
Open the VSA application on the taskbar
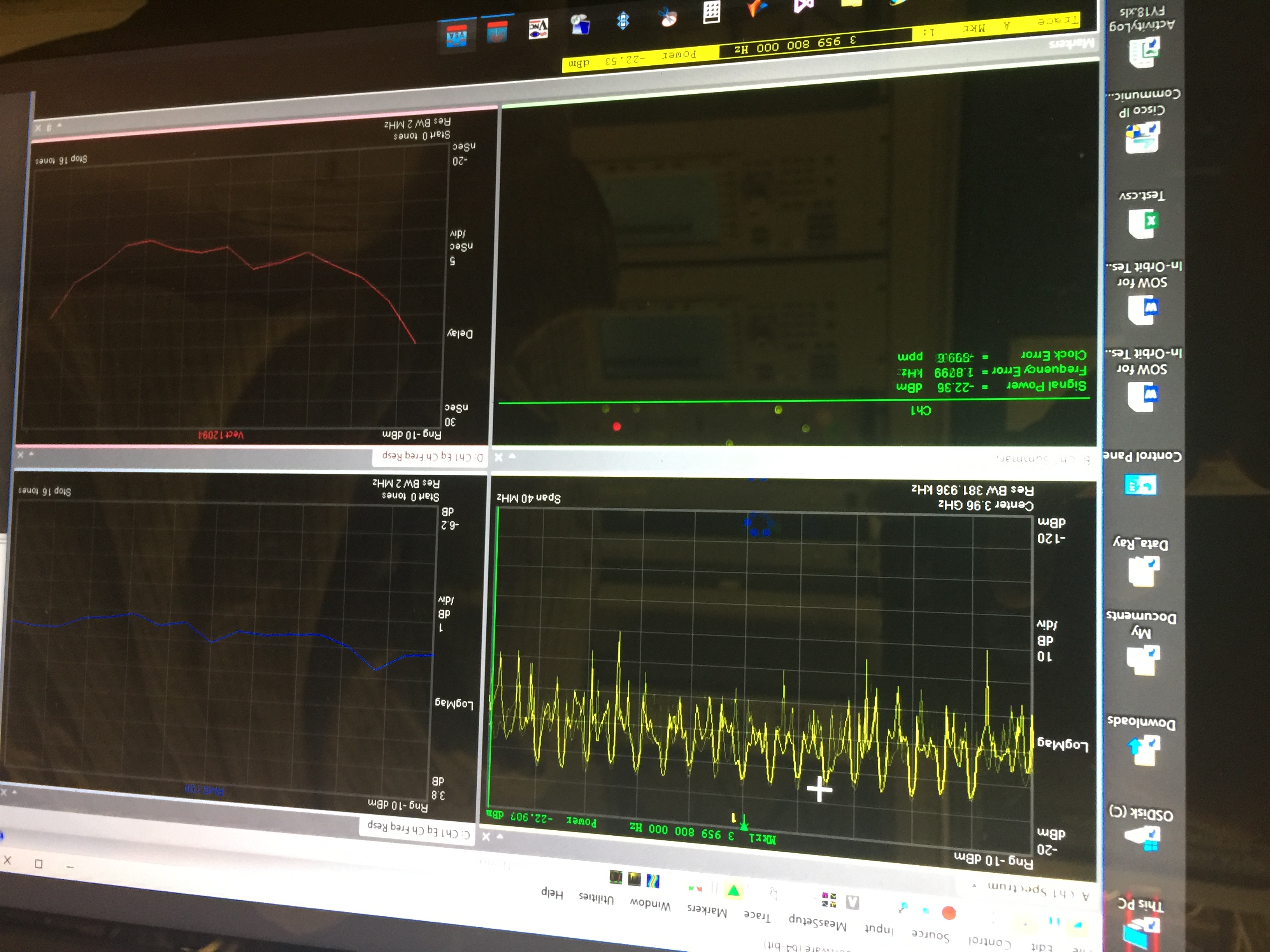tap(457, 36)
